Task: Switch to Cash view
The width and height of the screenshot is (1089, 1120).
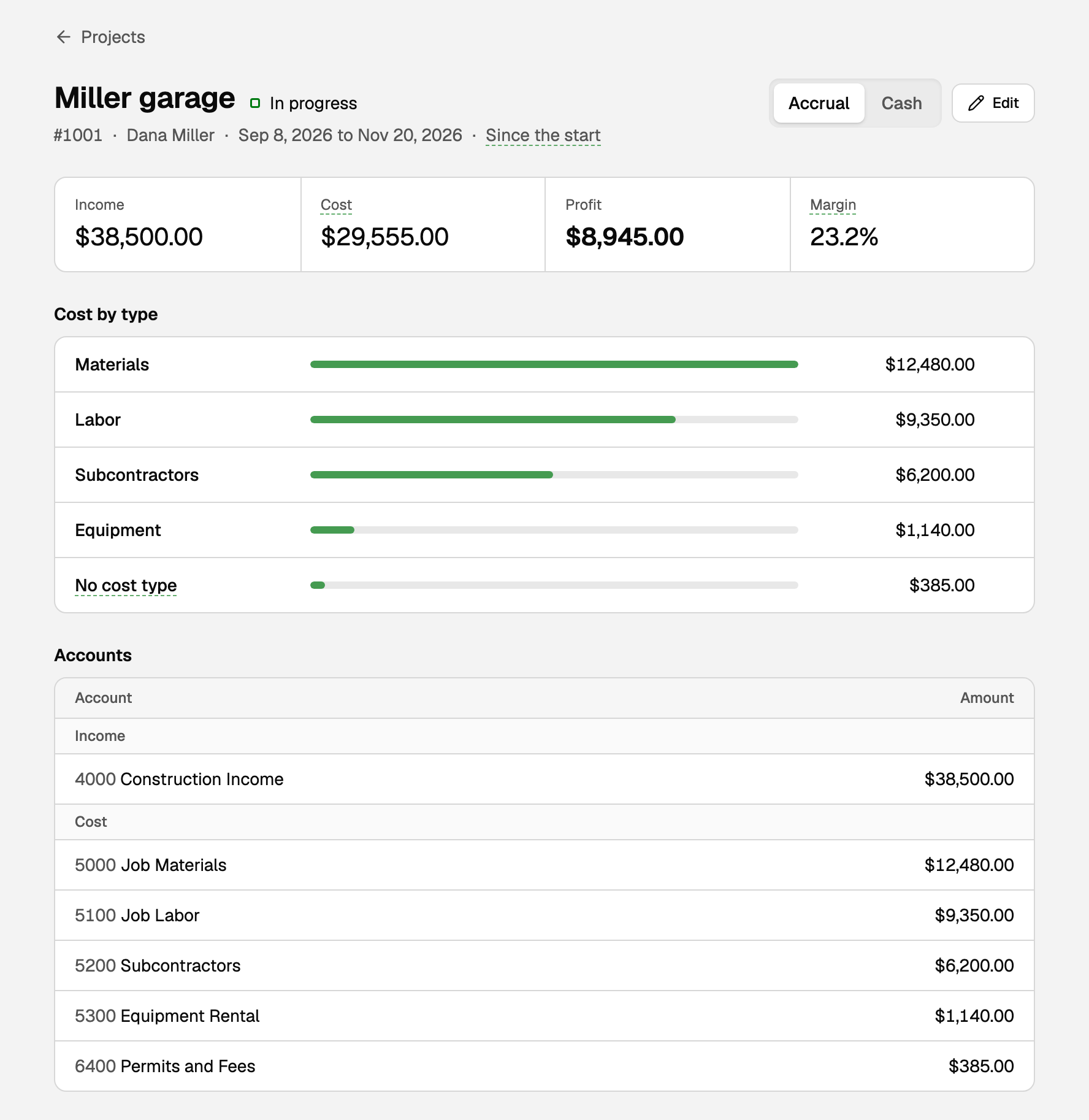Action: (x=901, y=103)
